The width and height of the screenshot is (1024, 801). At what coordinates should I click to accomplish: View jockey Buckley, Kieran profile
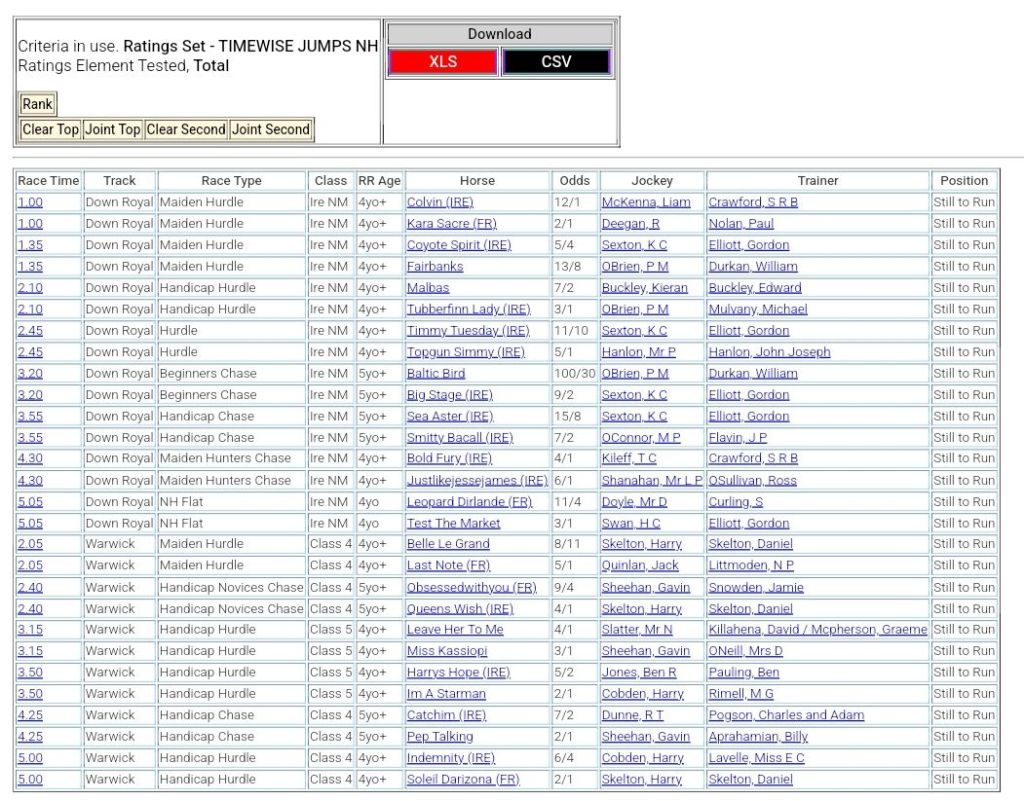point(644,288)
